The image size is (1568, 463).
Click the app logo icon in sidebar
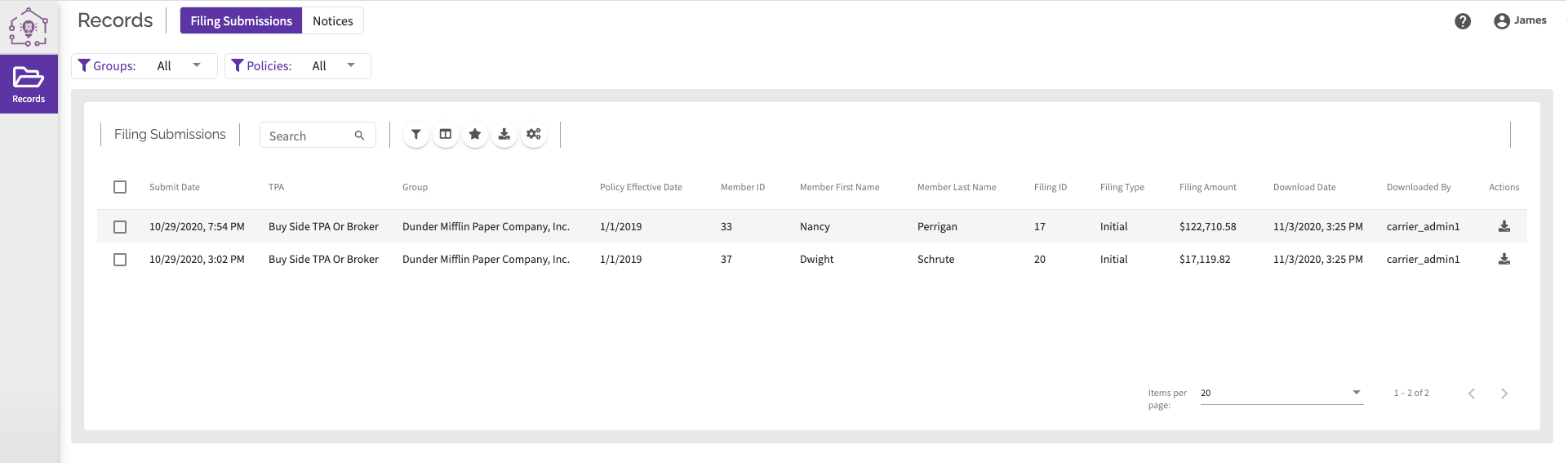[x=29, y=27]
